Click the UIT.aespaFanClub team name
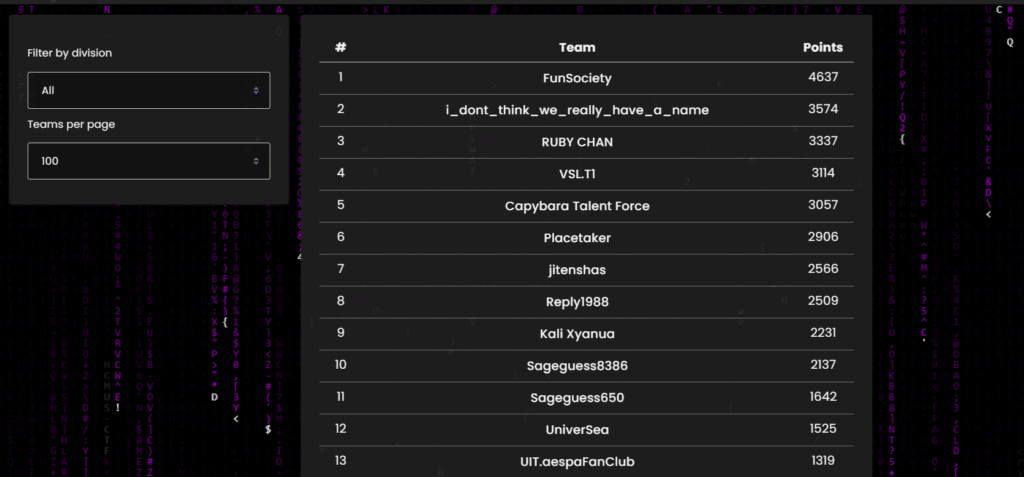This screenshot has width=1024, height=477. coord(577,461)
